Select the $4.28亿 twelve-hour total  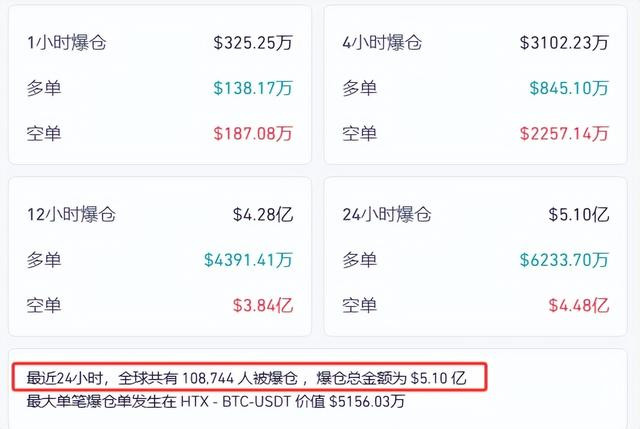click(263, 215)
